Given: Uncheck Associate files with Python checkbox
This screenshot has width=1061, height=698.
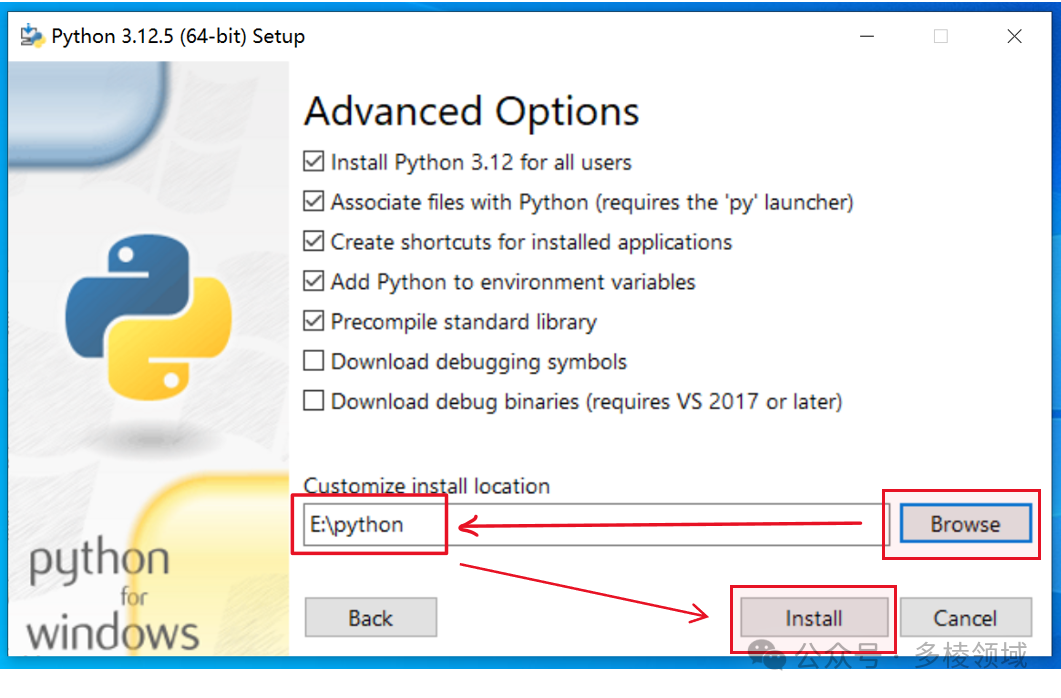Looking at the screenshot, I should (313, 202).
